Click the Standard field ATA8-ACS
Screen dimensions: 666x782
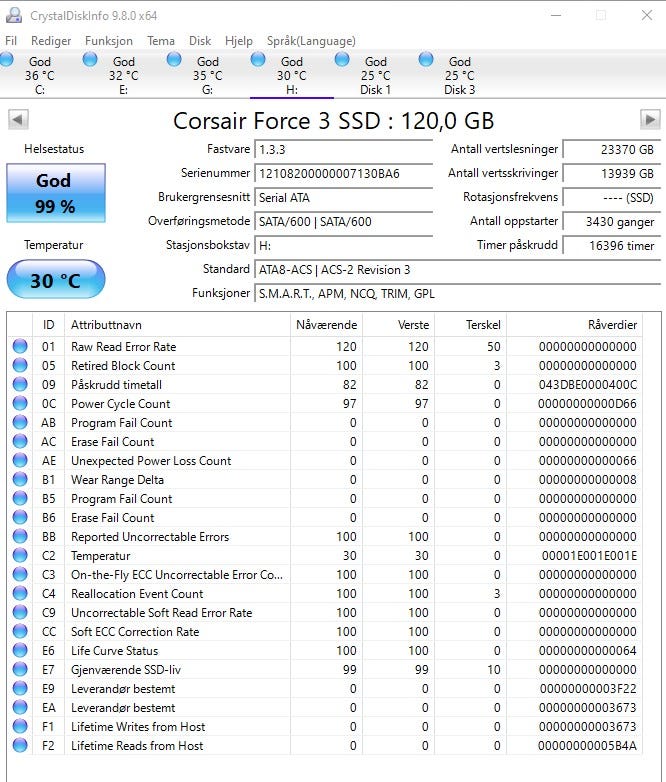click(x=457, y=270)
